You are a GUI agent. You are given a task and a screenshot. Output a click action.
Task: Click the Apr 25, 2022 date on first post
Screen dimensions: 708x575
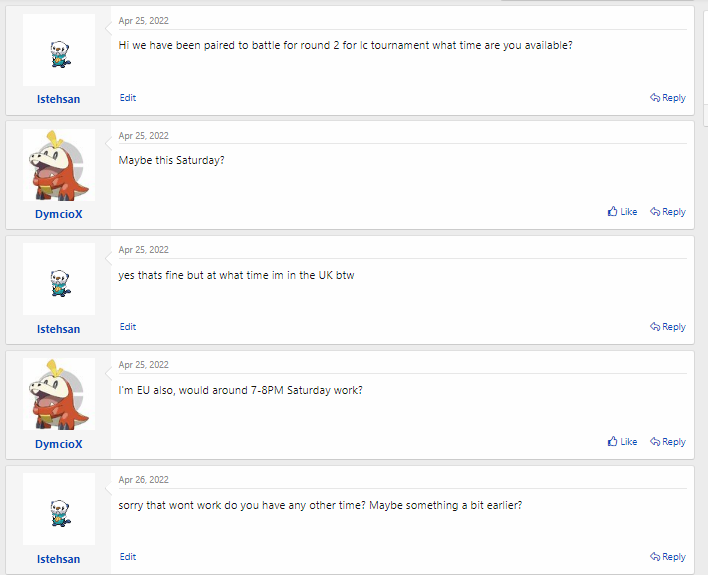tap(144, 20)
